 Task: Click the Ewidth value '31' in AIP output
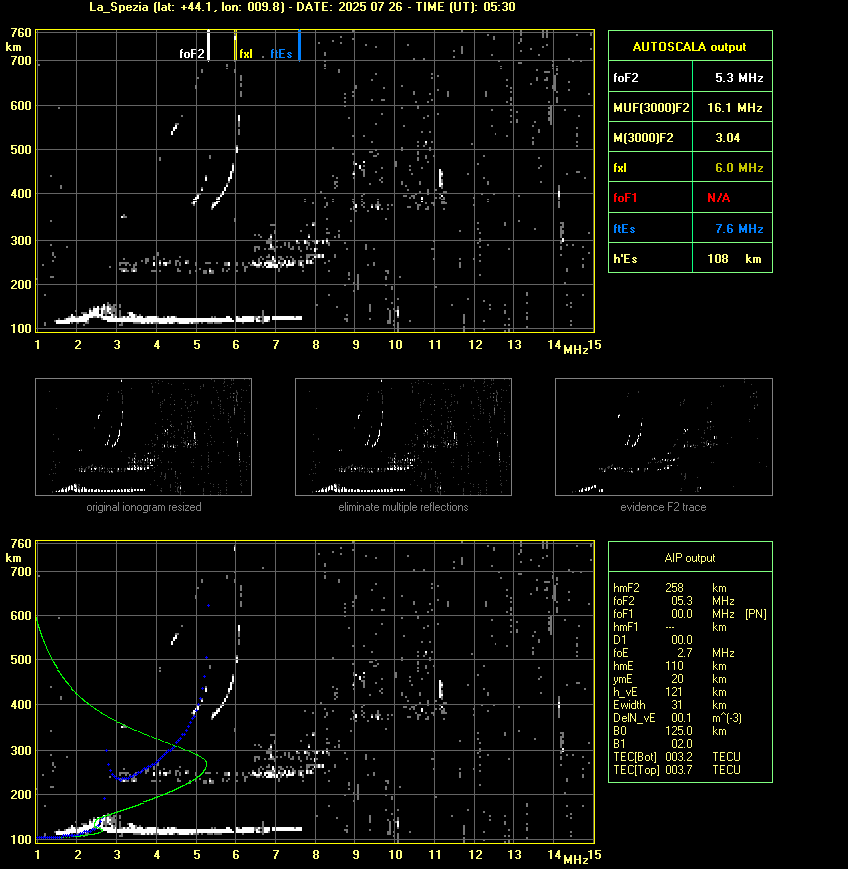point(677,705)
